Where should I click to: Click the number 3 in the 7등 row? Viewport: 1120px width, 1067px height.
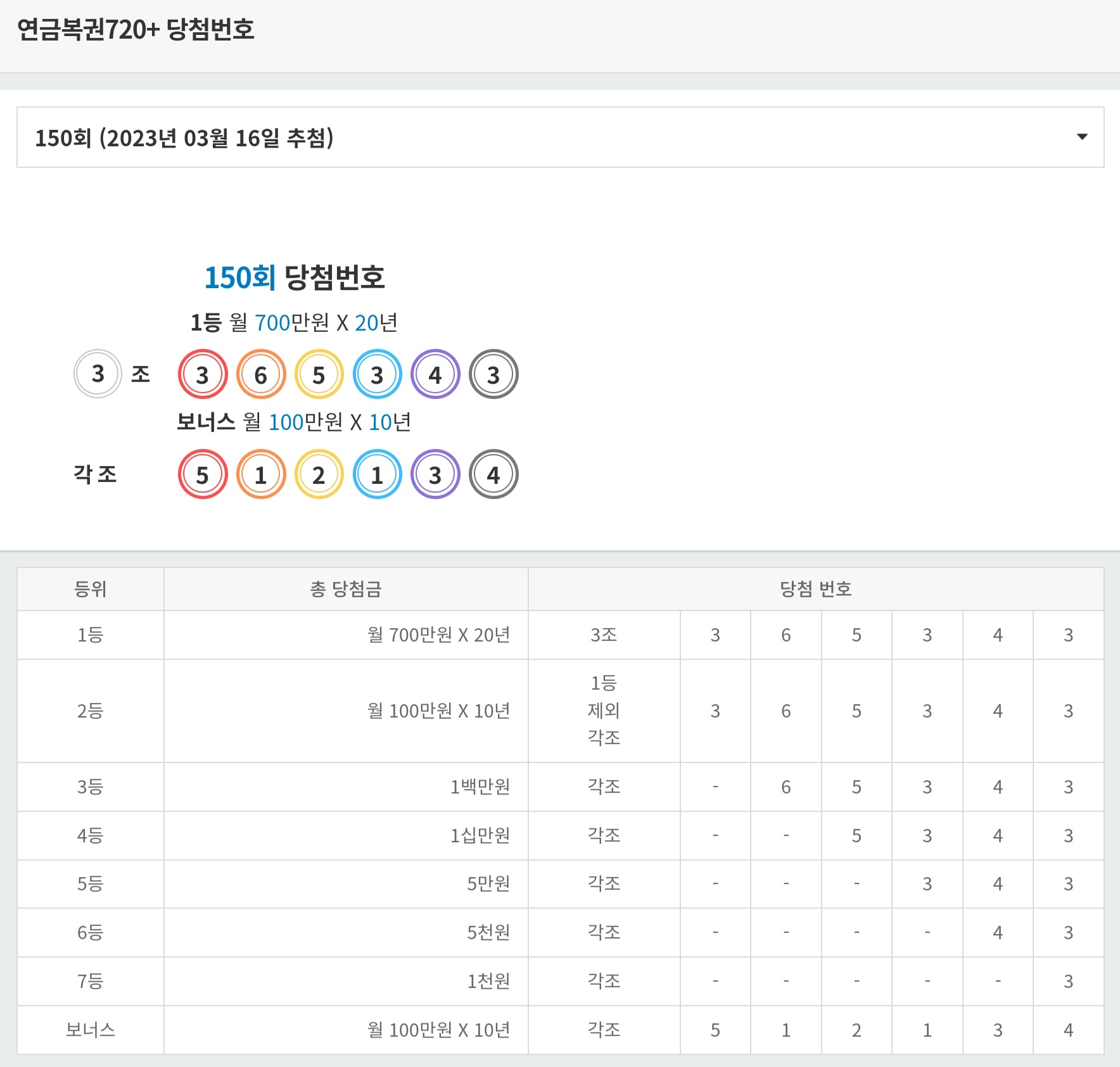(x=1069, y=982)
